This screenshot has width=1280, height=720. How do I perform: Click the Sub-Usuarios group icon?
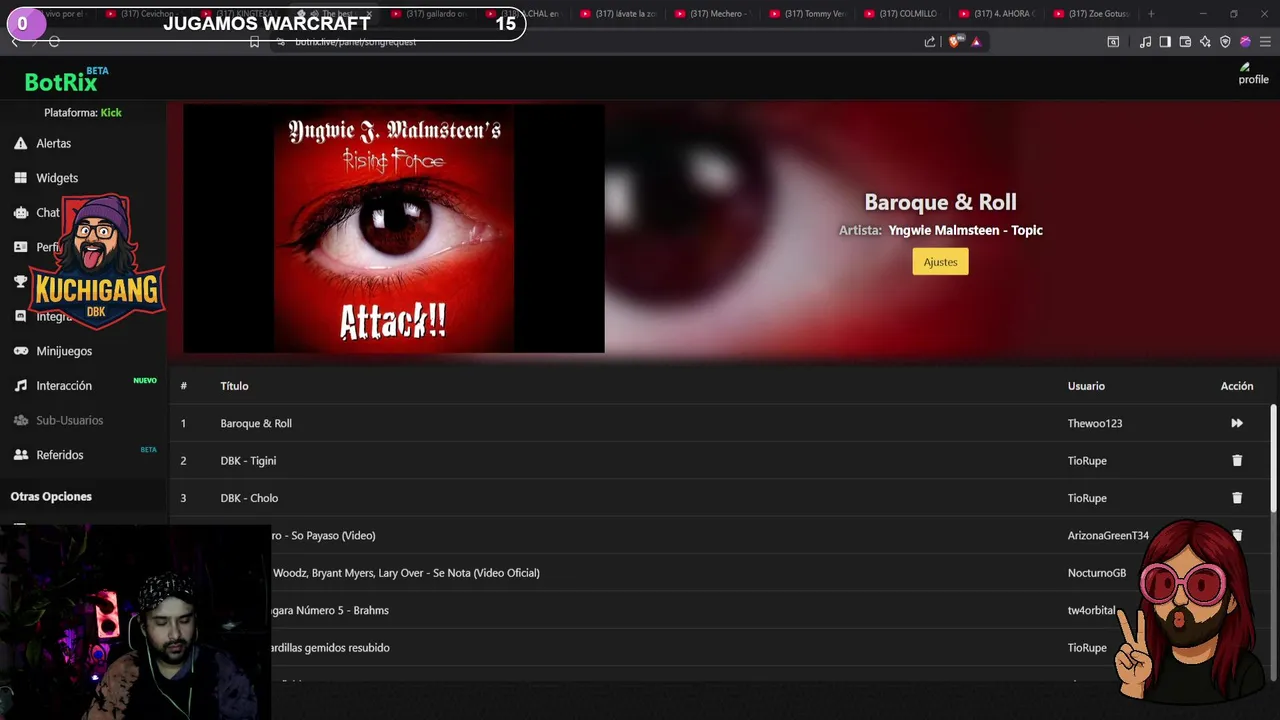(x=20, y=420)
